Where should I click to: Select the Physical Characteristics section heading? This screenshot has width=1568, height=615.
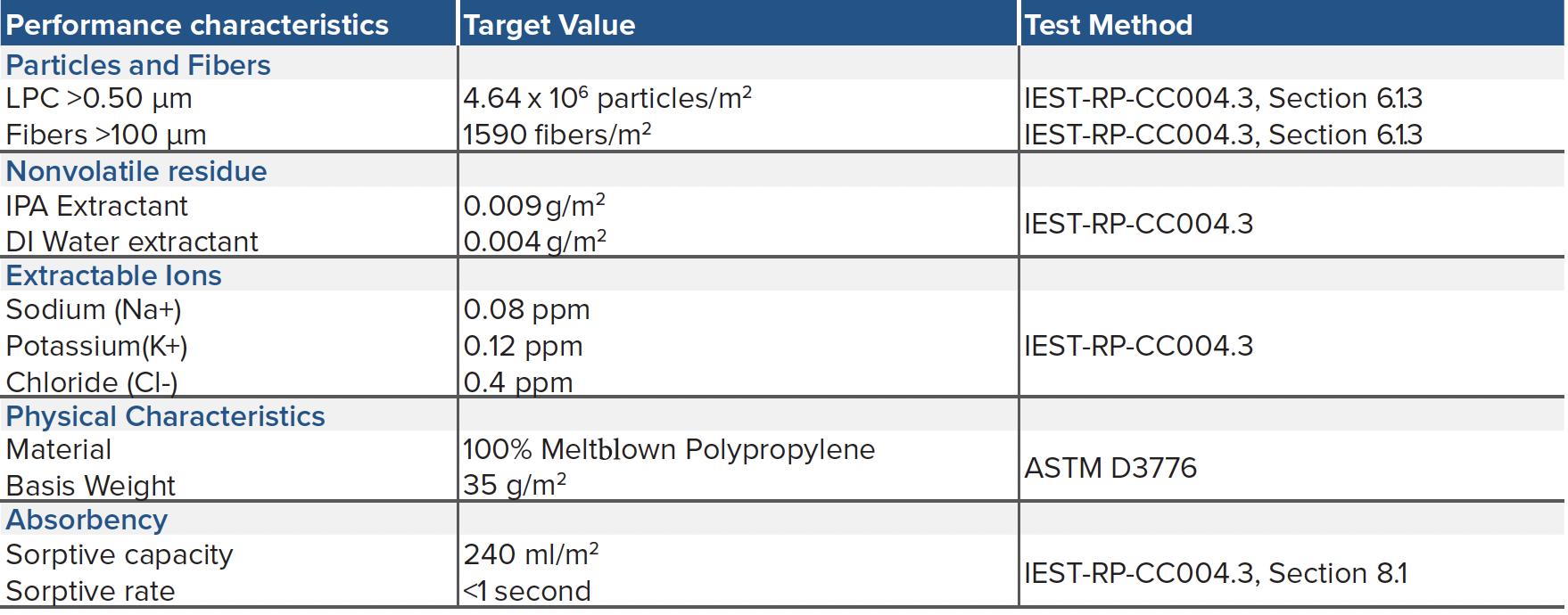pyautogui.click(x=165, y=416)
